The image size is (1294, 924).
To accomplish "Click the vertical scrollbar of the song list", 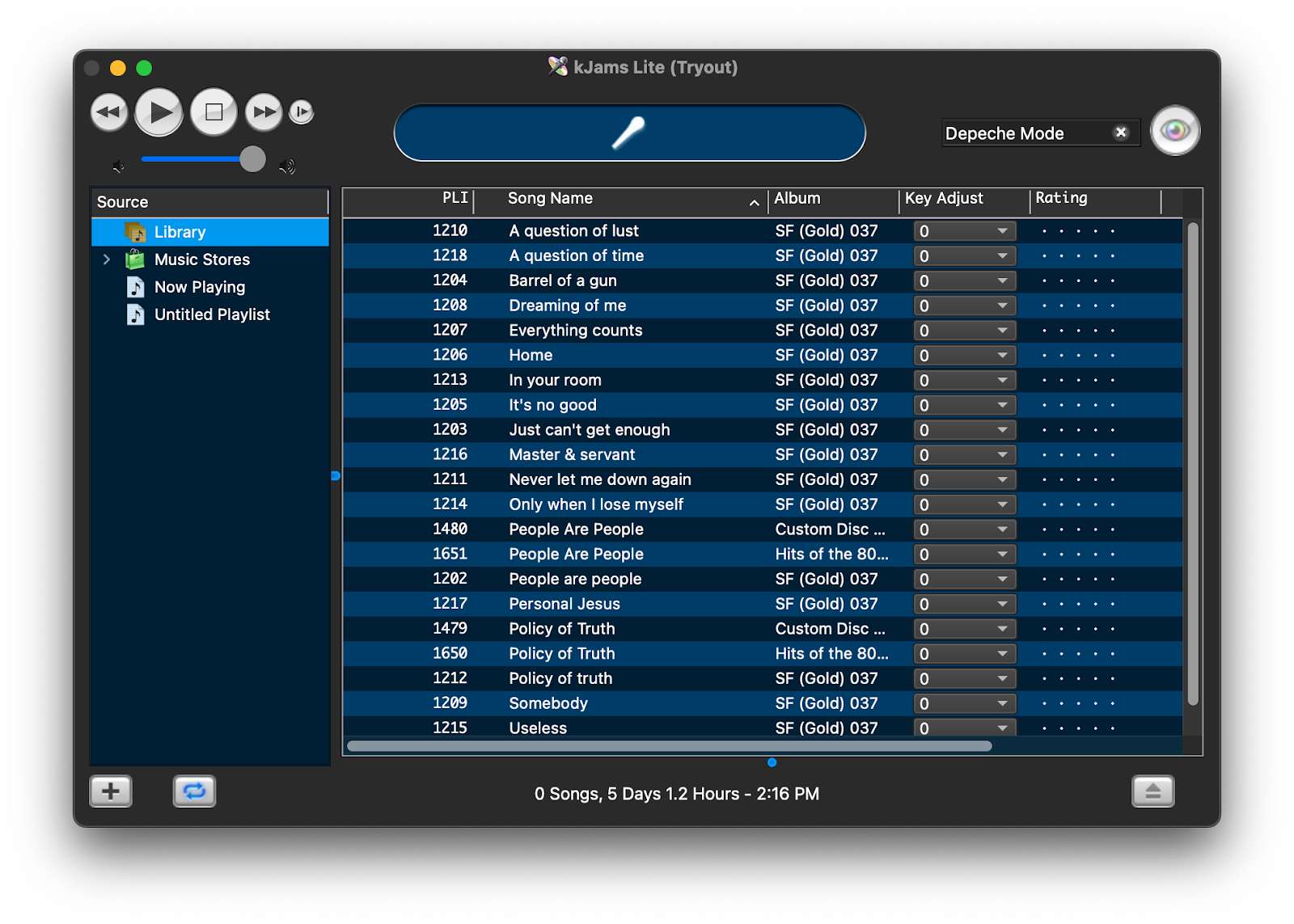I will click(x=1193, y=464).
